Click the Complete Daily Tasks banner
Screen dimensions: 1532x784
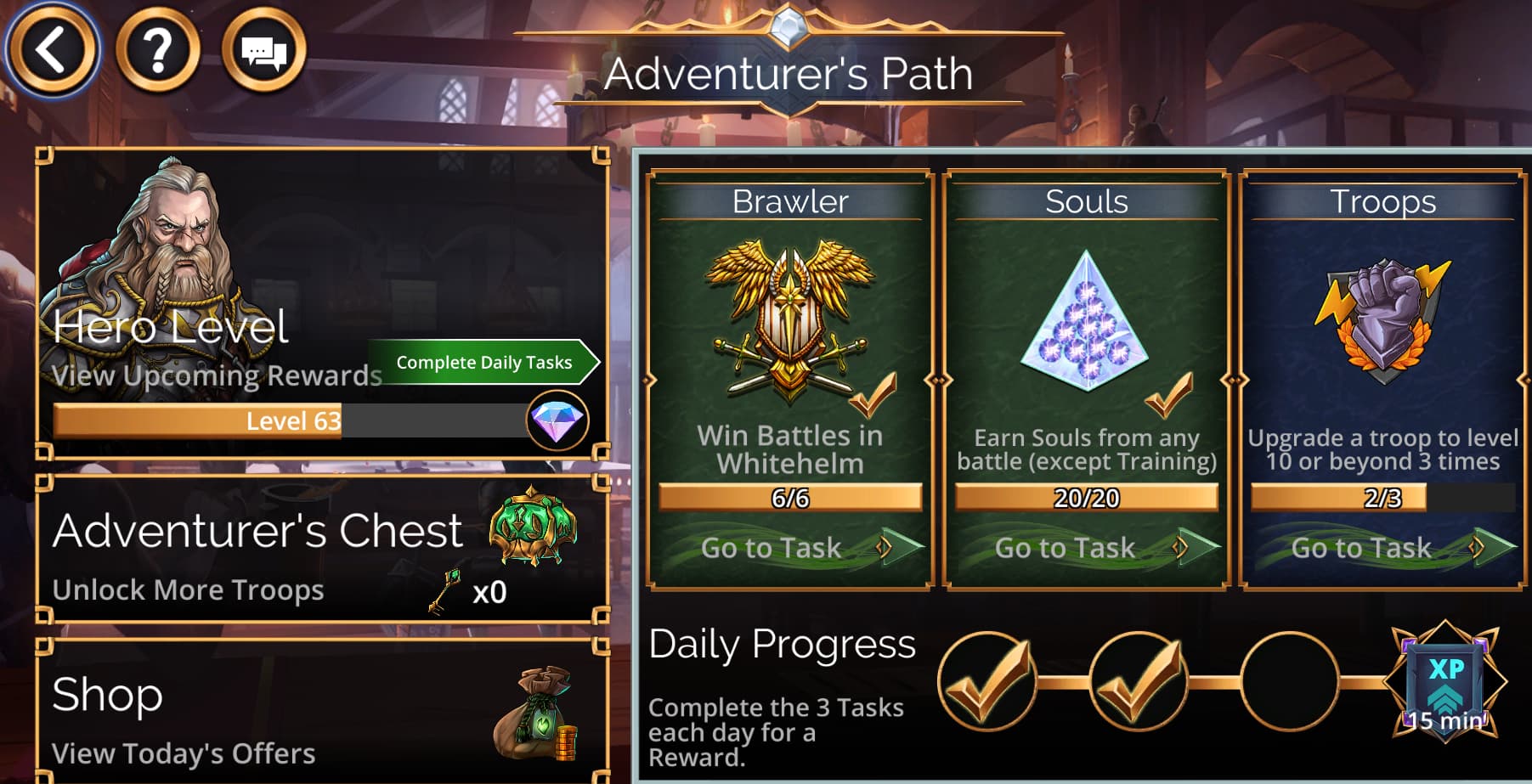[484, 362]
